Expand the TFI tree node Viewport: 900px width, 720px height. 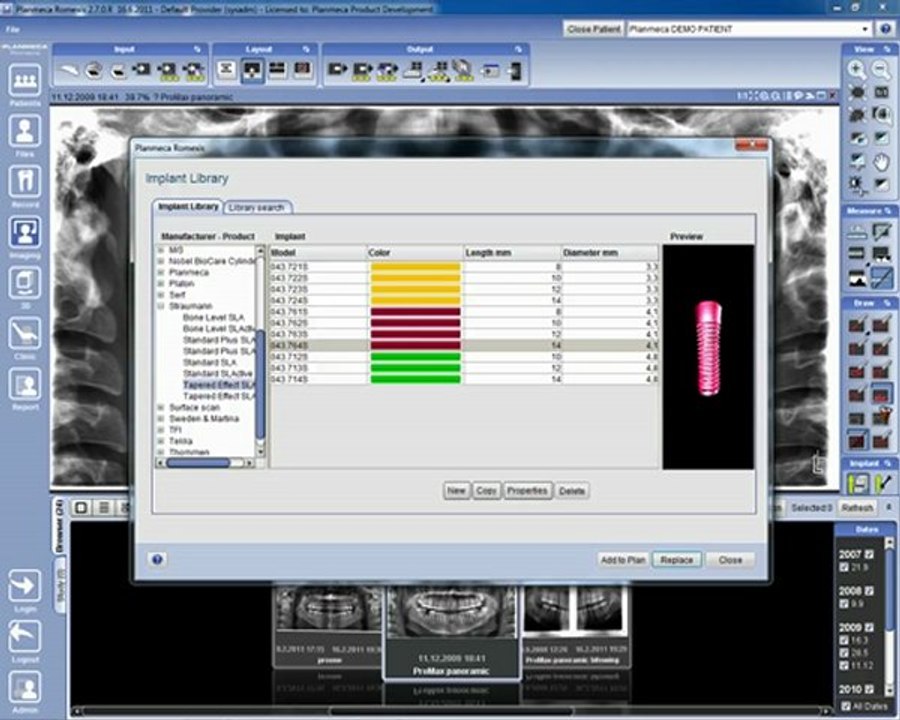tap(161, 429)
